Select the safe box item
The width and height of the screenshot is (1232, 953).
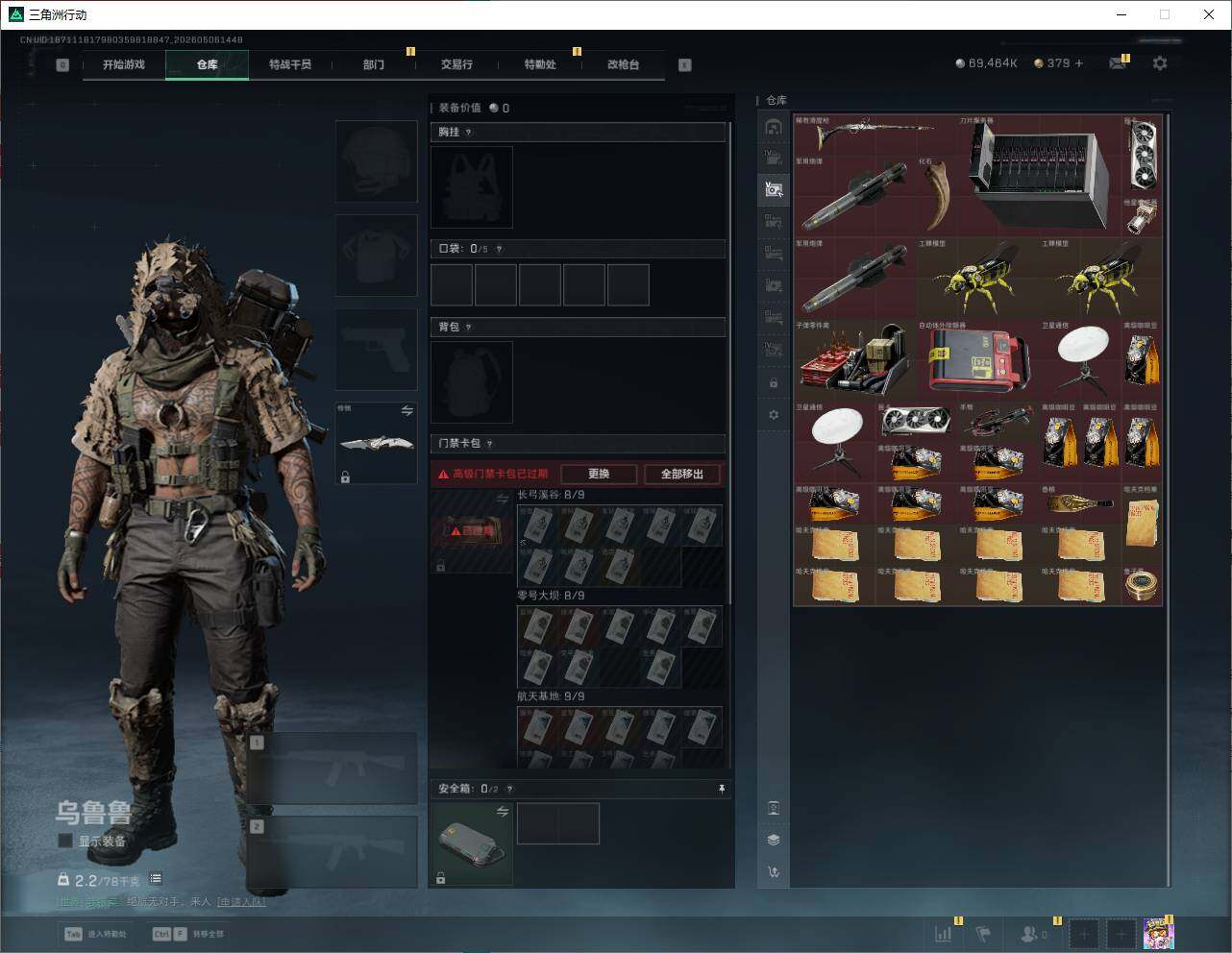point(472,843)
